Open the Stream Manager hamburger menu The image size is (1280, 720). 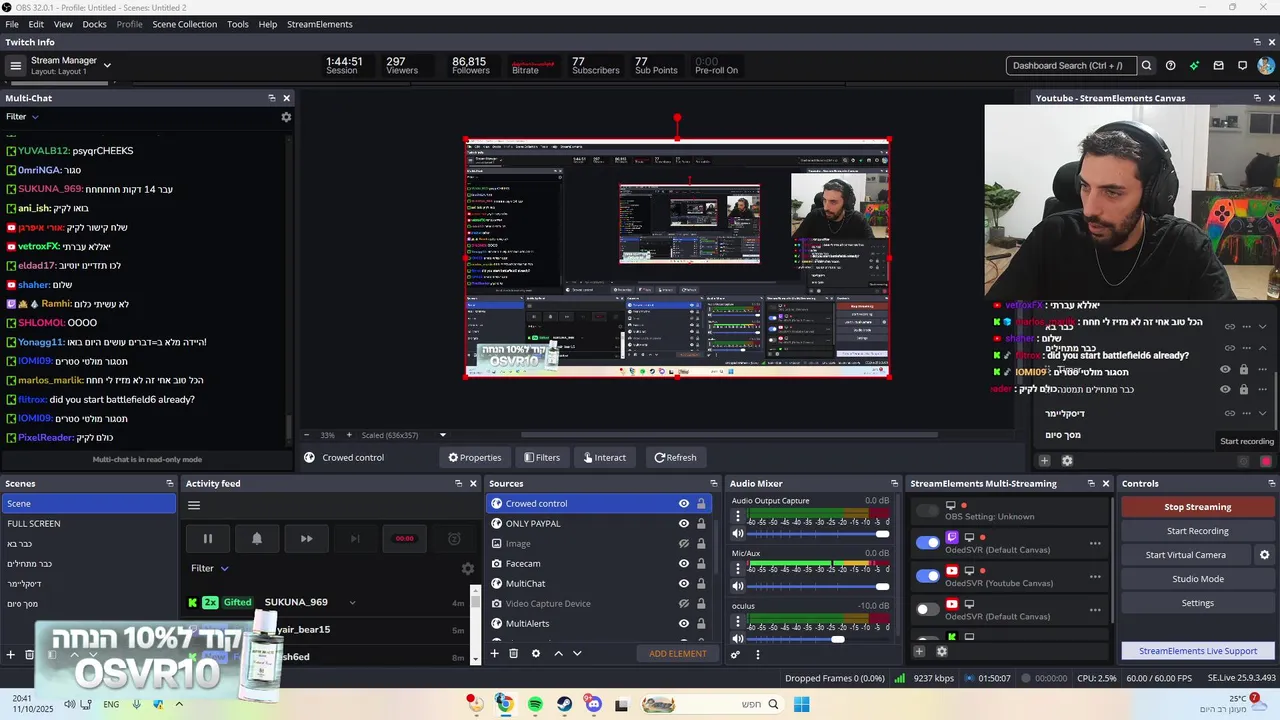[15, 66]
